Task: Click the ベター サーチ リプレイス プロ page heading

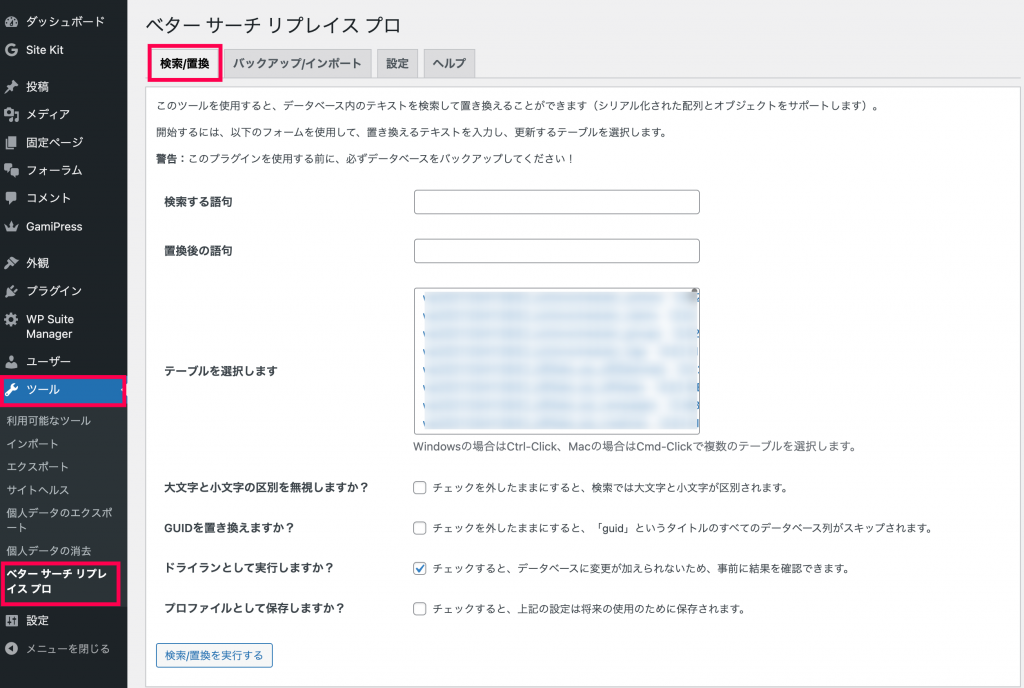Action: (x=273, y=25)
